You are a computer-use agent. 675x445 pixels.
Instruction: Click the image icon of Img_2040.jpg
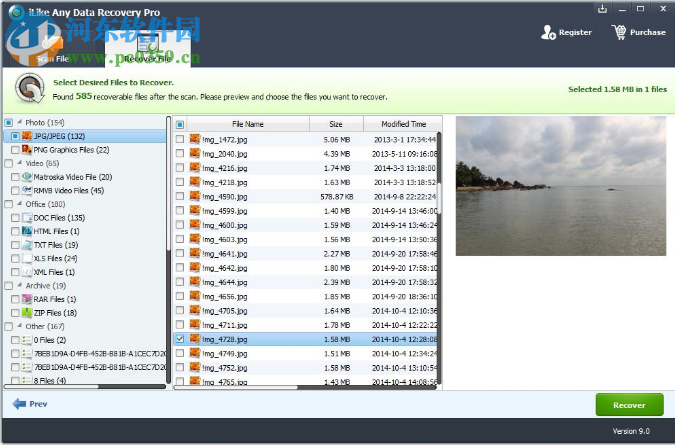(x=195, y=153)
